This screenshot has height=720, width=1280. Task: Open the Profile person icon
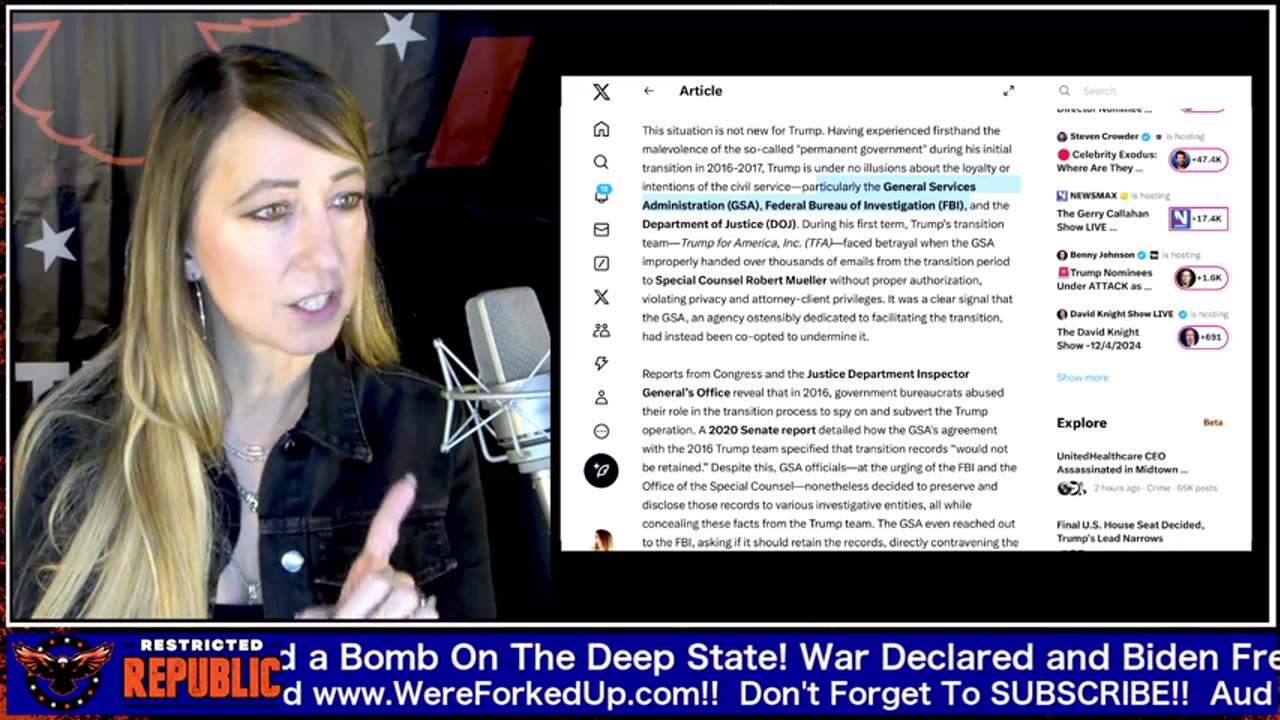click(x=601, y=398)
